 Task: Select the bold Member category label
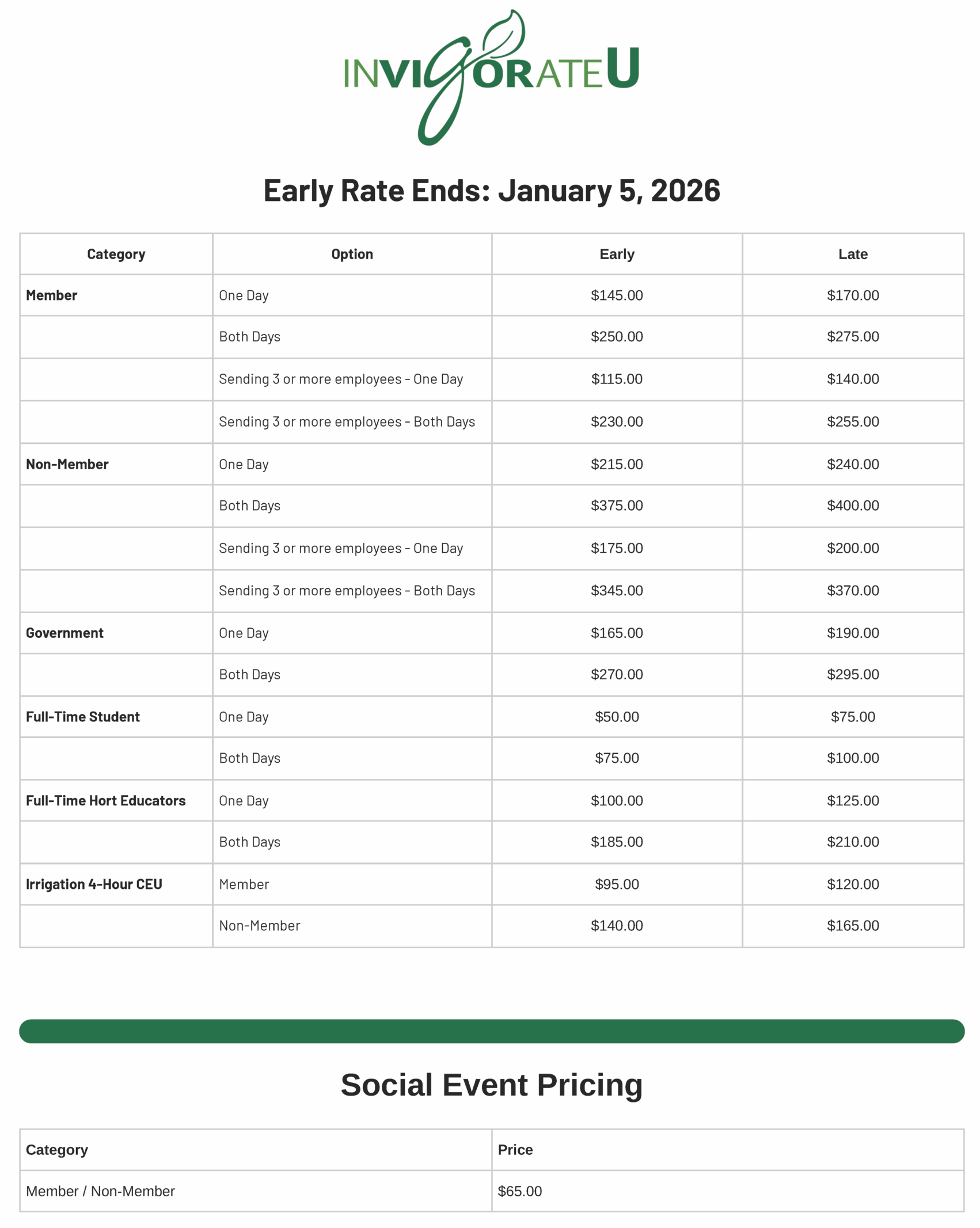pyautogui.click(x=51, y=295)
